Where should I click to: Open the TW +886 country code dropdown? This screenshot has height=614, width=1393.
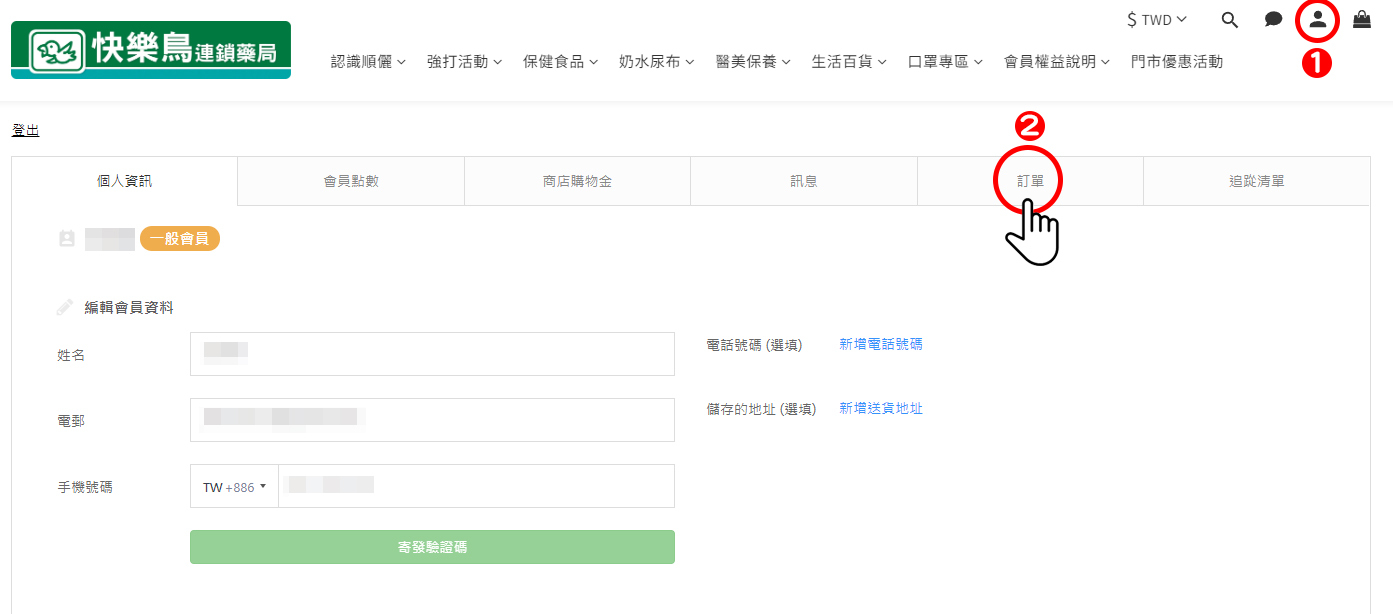point(235,487)
